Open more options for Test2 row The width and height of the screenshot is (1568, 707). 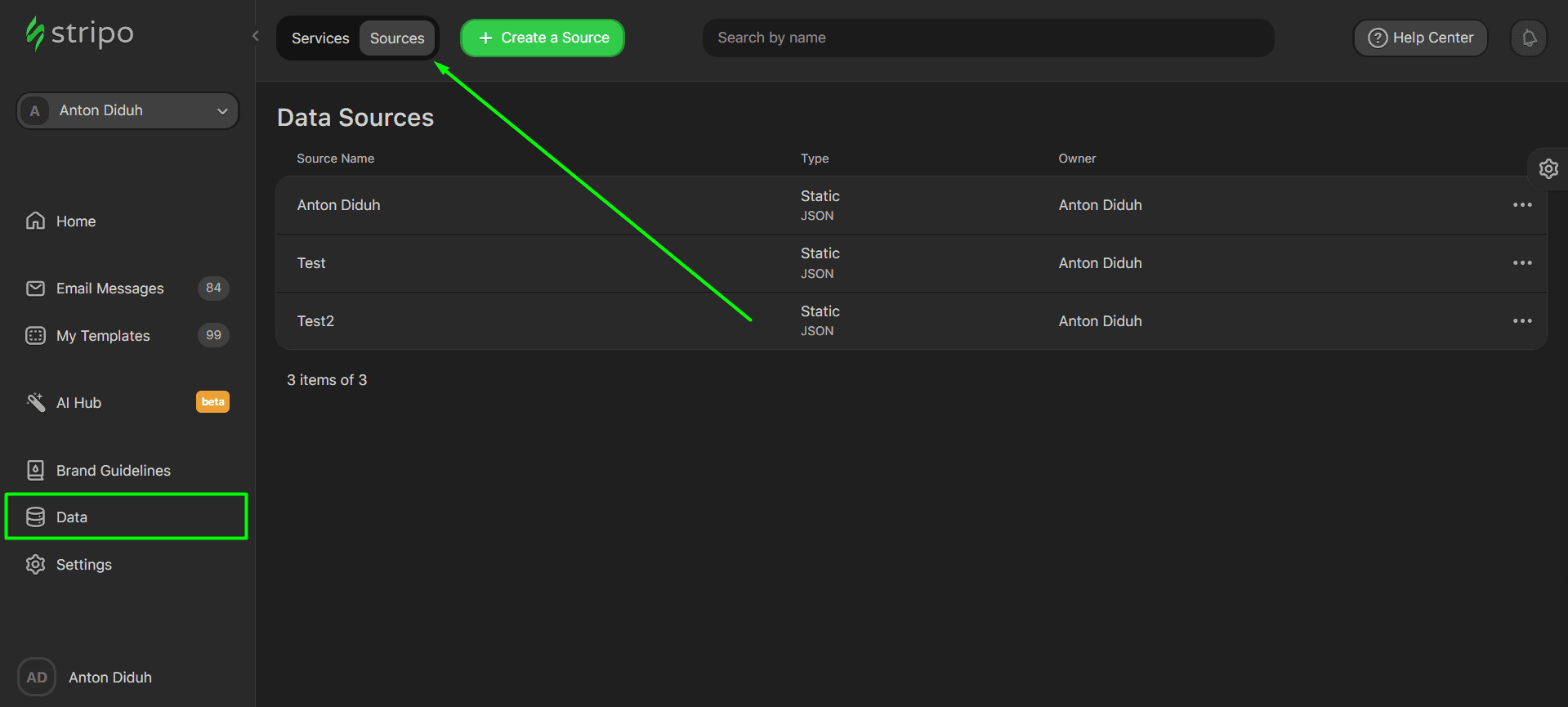pyautogui.click(x=1521, y=321)
